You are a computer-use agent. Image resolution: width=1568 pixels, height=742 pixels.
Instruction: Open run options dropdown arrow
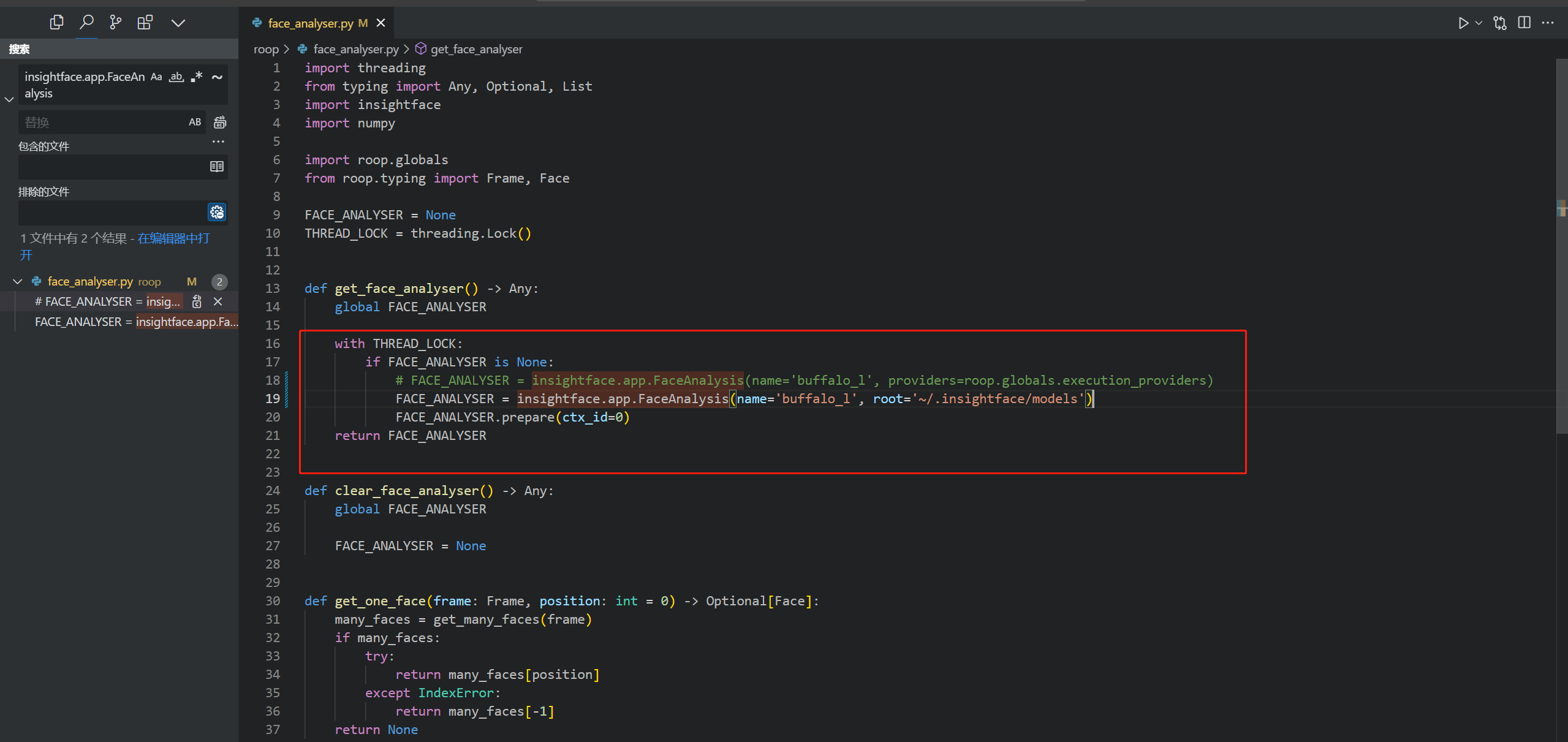pyautogui.click(x=1479, y=23)
